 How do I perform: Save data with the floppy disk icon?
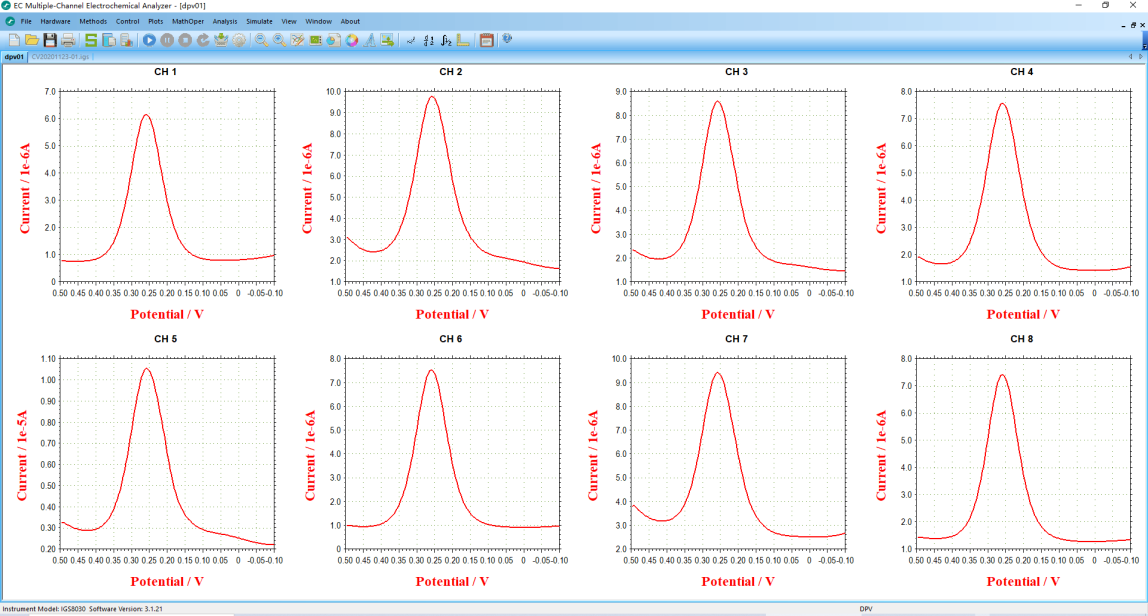tap(50, 40)
